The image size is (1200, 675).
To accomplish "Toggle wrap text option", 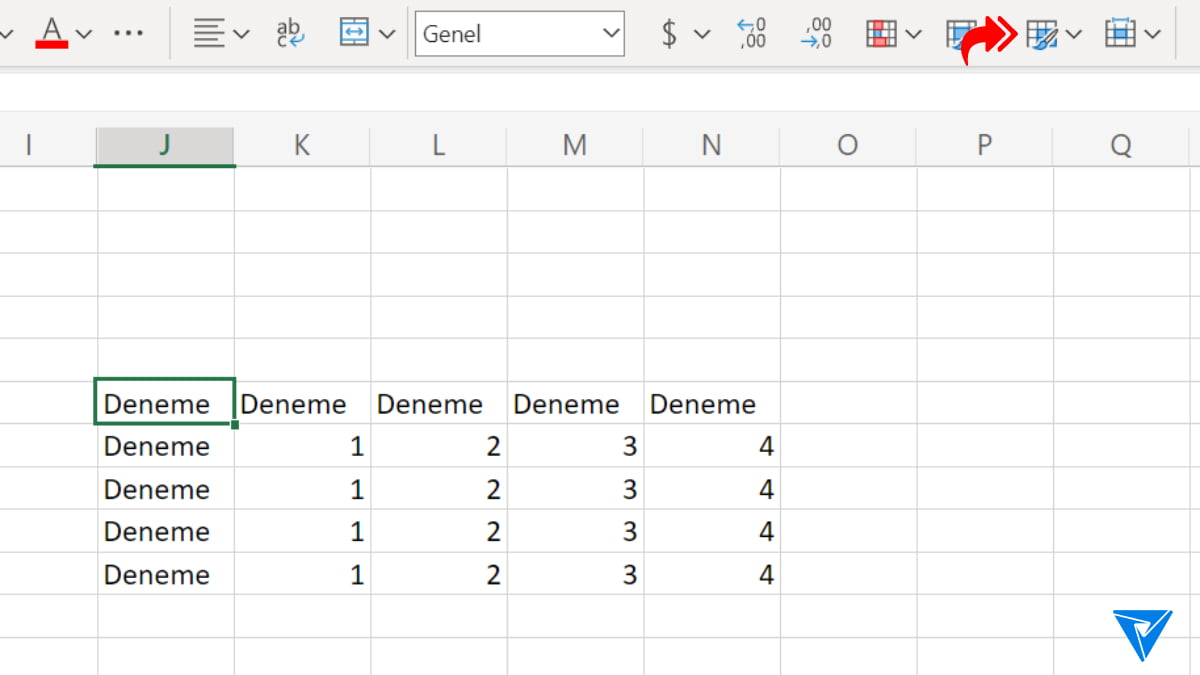I will pos(290,34).
